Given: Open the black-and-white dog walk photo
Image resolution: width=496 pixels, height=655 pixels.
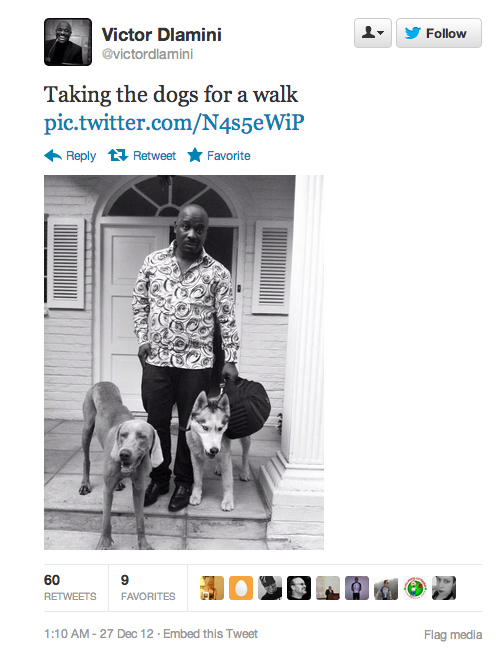Looking at the screenshot, I should pos(184,362).
